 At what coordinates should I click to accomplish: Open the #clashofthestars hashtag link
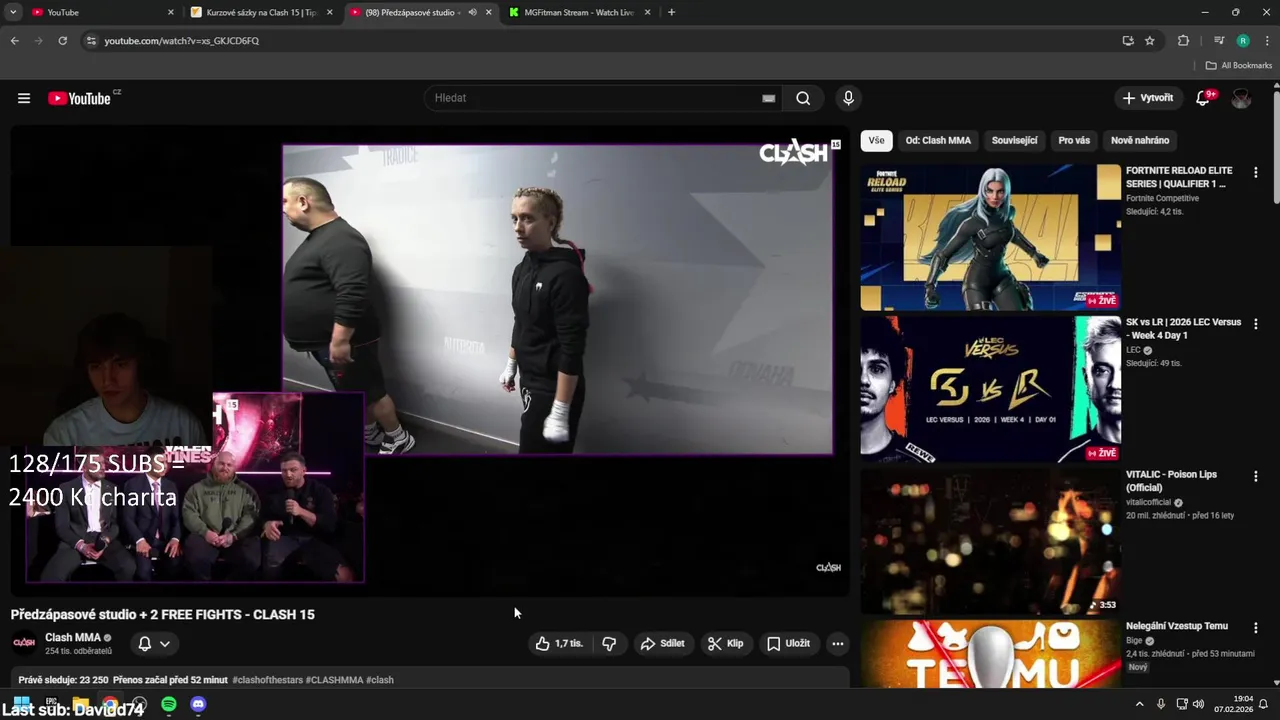(x=267, y=680)
